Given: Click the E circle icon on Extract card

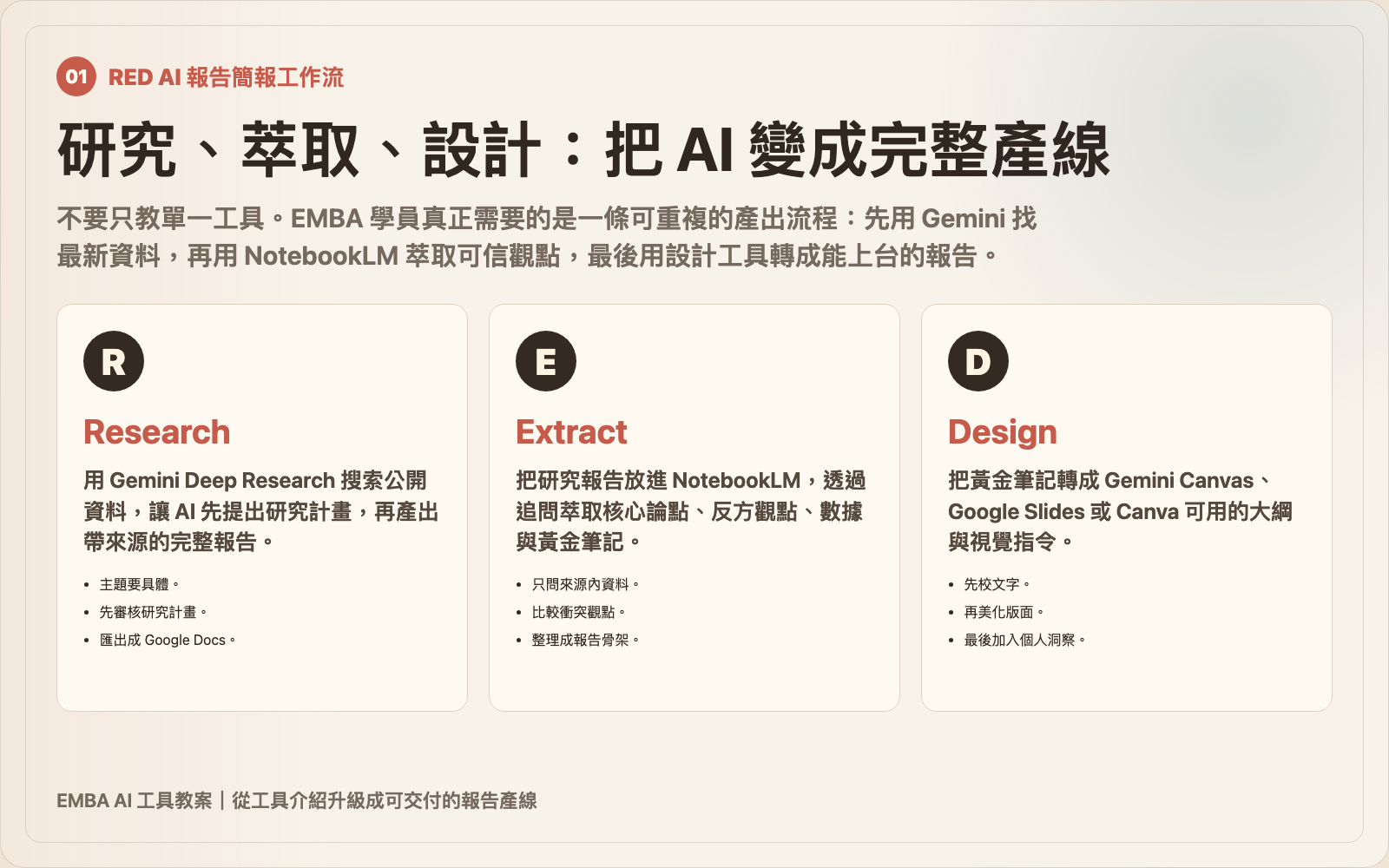Looking at the screenshot, I should 546,361.
